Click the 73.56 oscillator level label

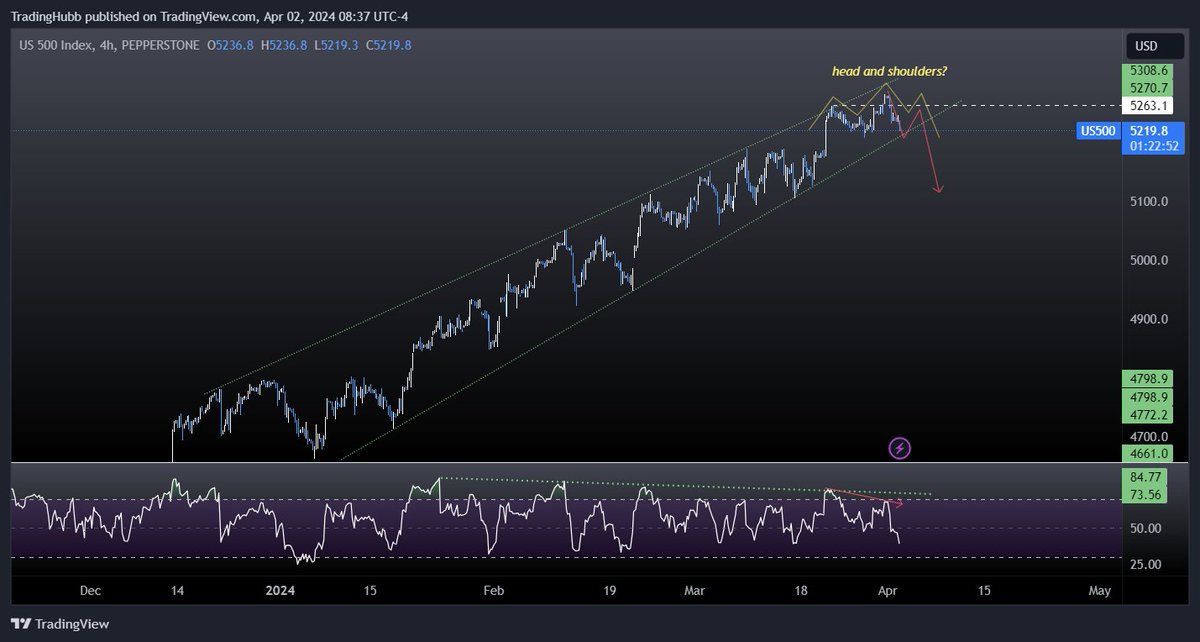click(x=1146, y=493)
